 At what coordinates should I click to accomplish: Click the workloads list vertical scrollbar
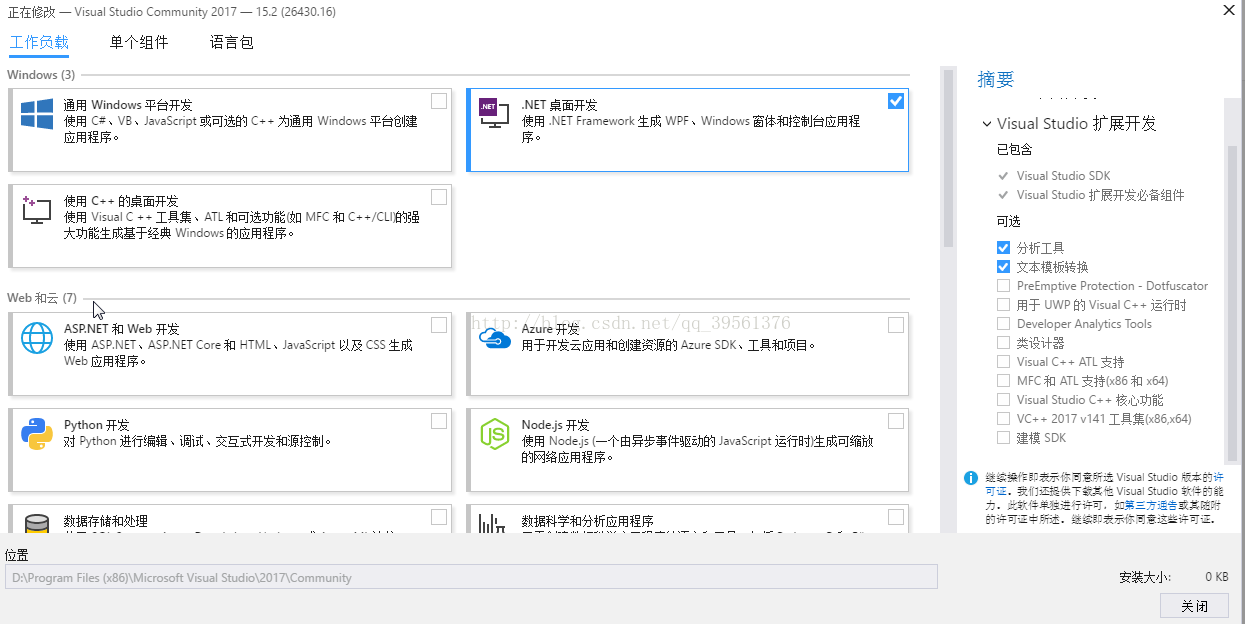click(948, 157)
